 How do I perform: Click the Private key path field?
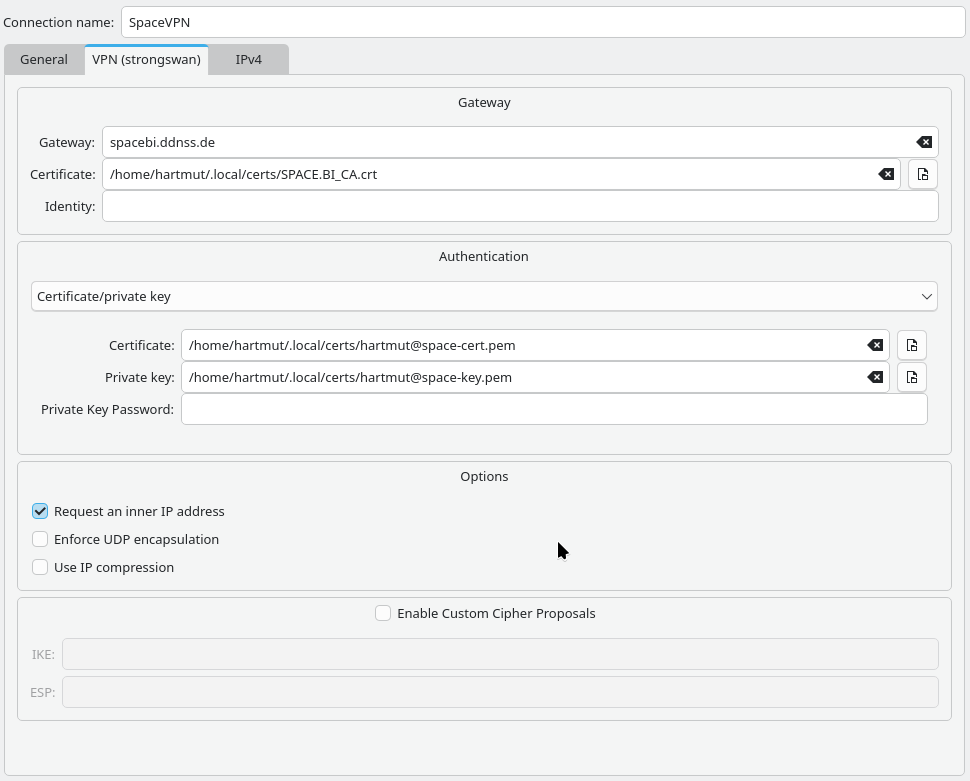pyautogui.click(x=520, y=377)
